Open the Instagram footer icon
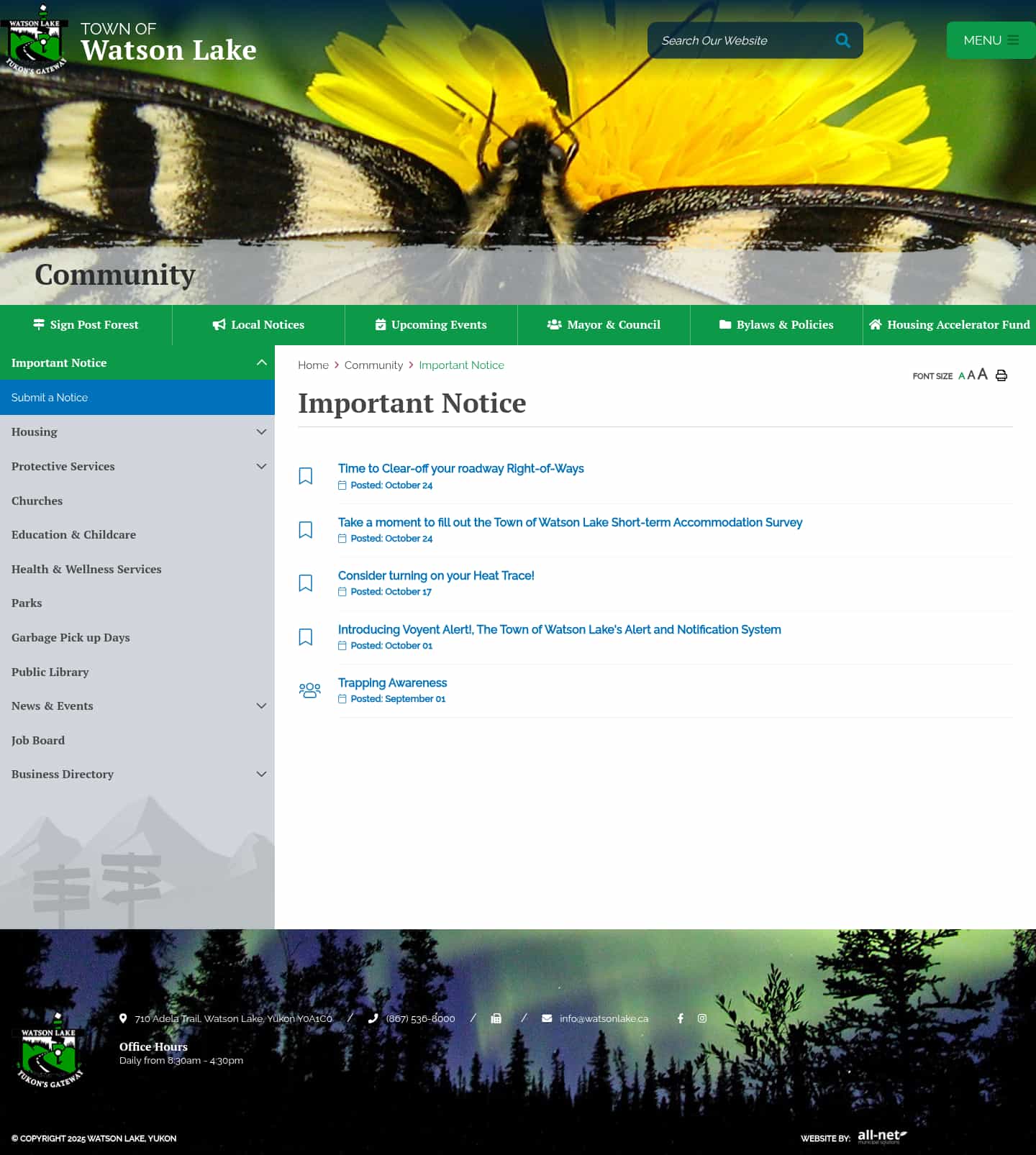 pyautogui.click(x=702, y=1018)
